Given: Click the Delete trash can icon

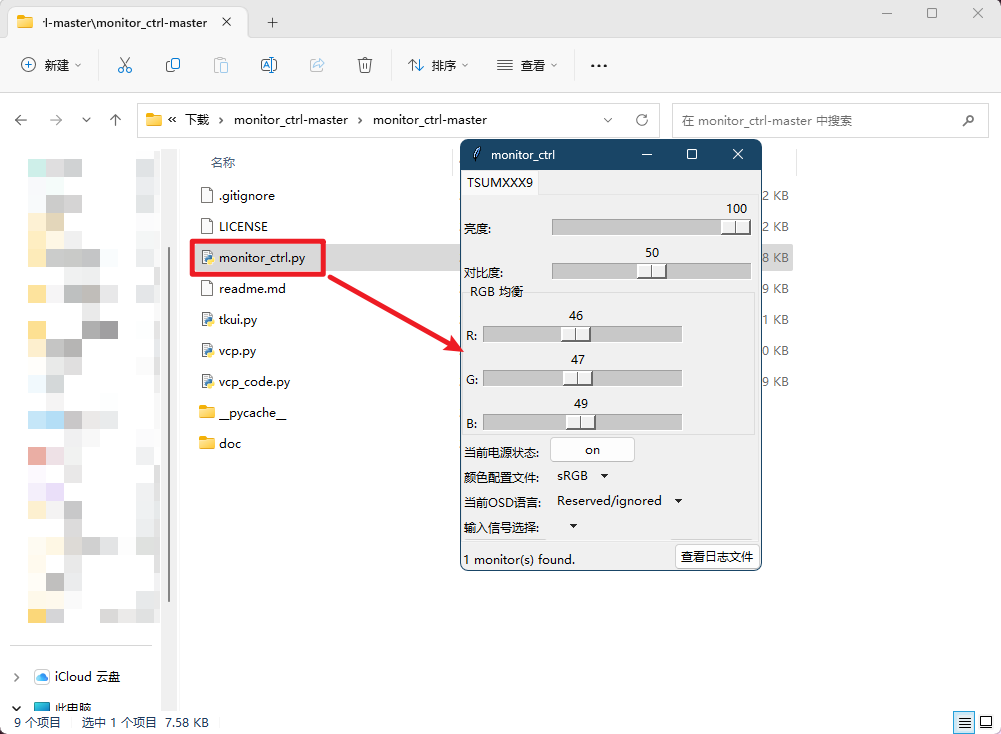Looking at the screenshot, I should [365, 65].
